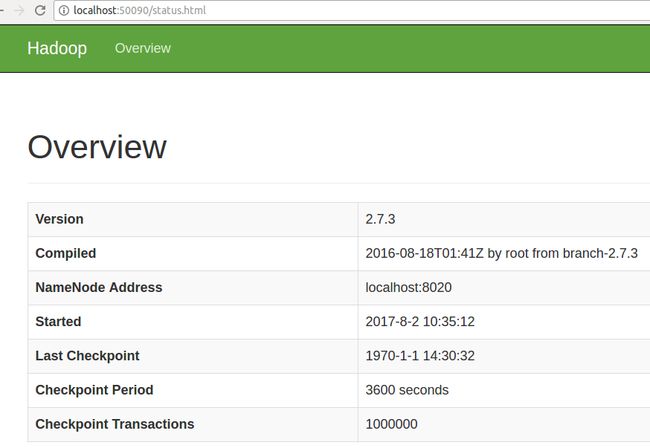Select the version value 2.7.3

pos(380,219)
